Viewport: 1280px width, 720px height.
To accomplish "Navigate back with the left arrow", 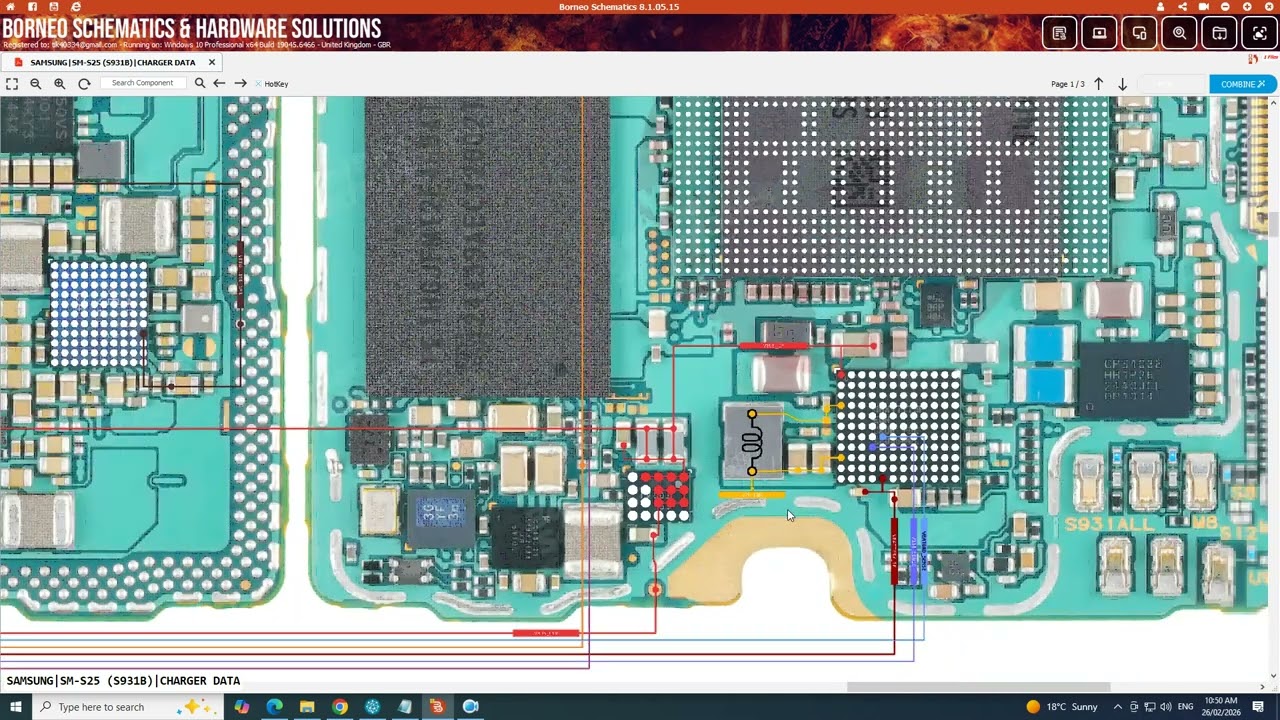I will coord(220,83).
